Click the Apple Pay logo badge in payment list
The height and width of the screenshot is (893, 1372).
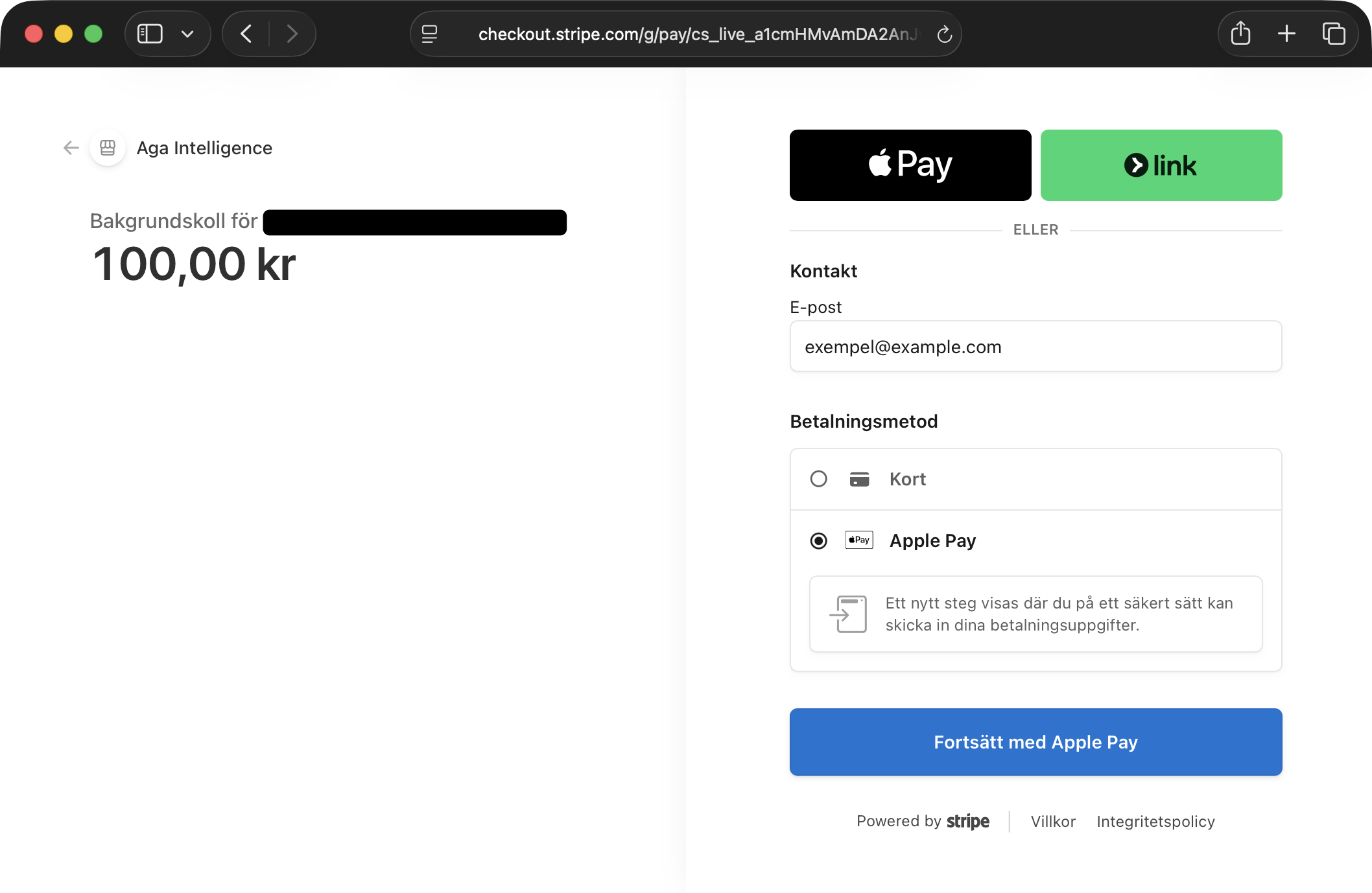(859, 540)
